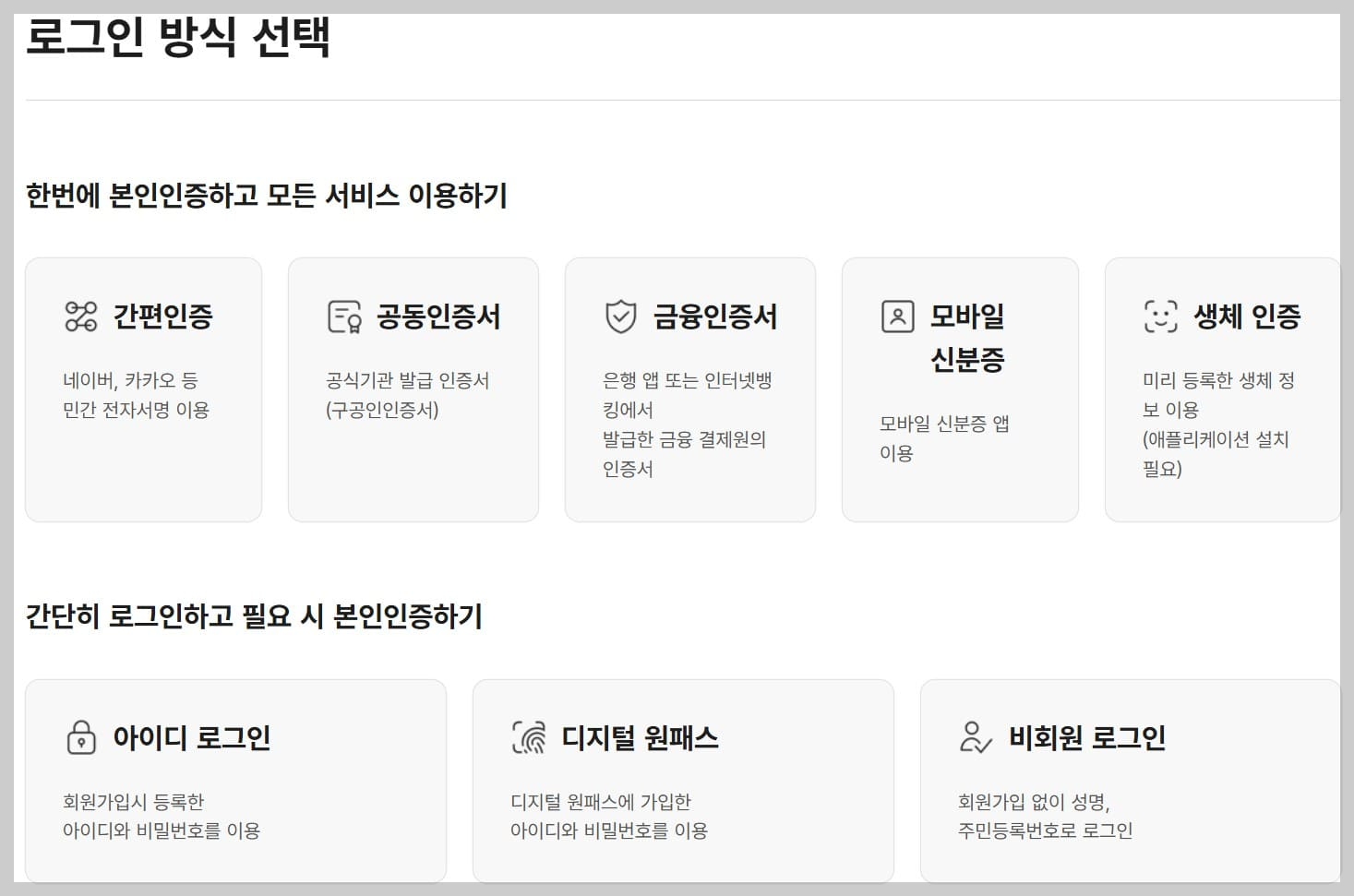1354x896 pixels.
Task: Click the 아이디 로그인 padlock icon
Action: 80,738
